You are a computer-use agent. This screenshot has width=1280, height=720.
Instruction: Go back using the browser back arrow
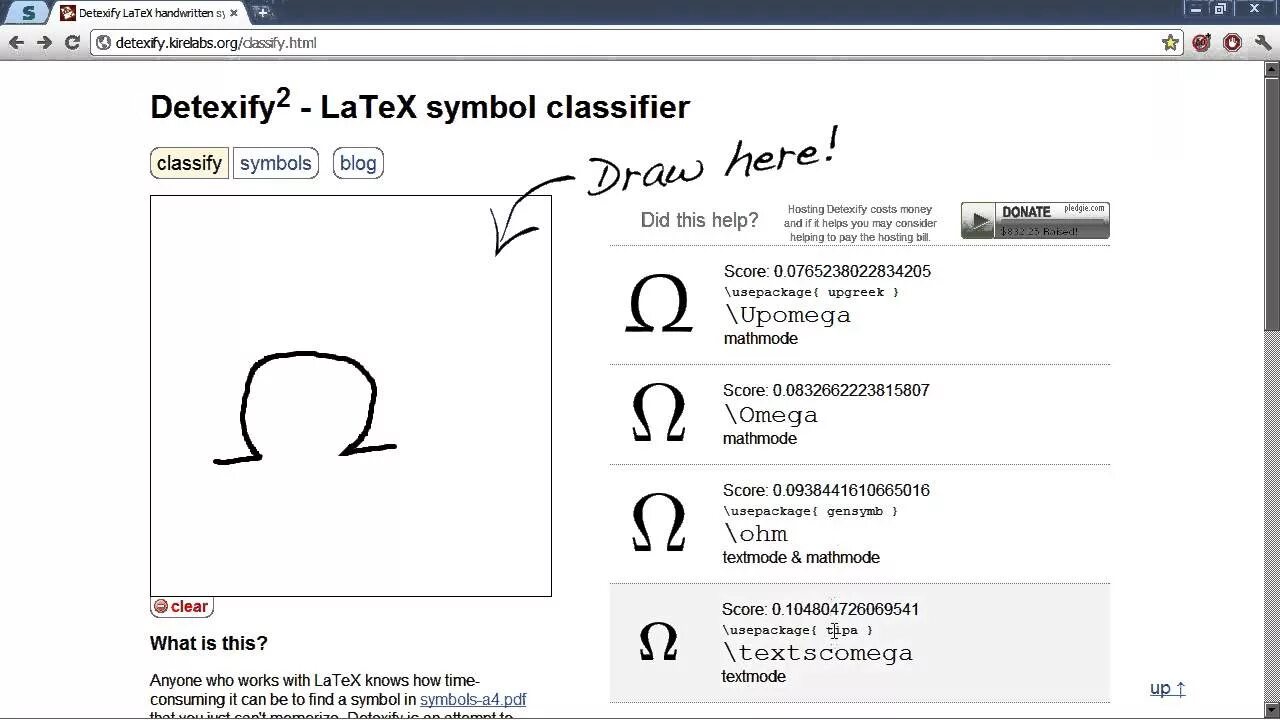pyautogui.click(x=16, y=42)
